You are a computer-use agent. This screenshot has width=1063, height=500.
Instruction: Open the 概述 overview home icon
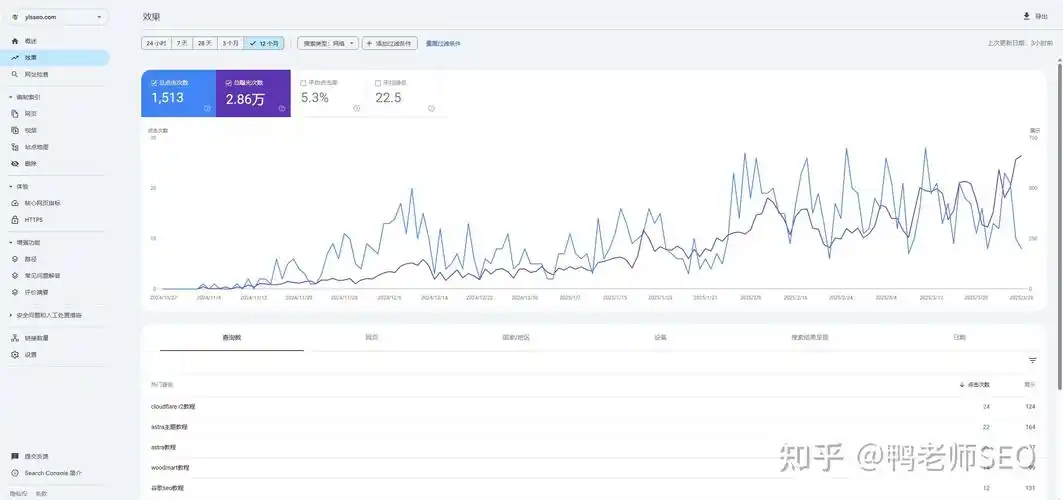14,41
